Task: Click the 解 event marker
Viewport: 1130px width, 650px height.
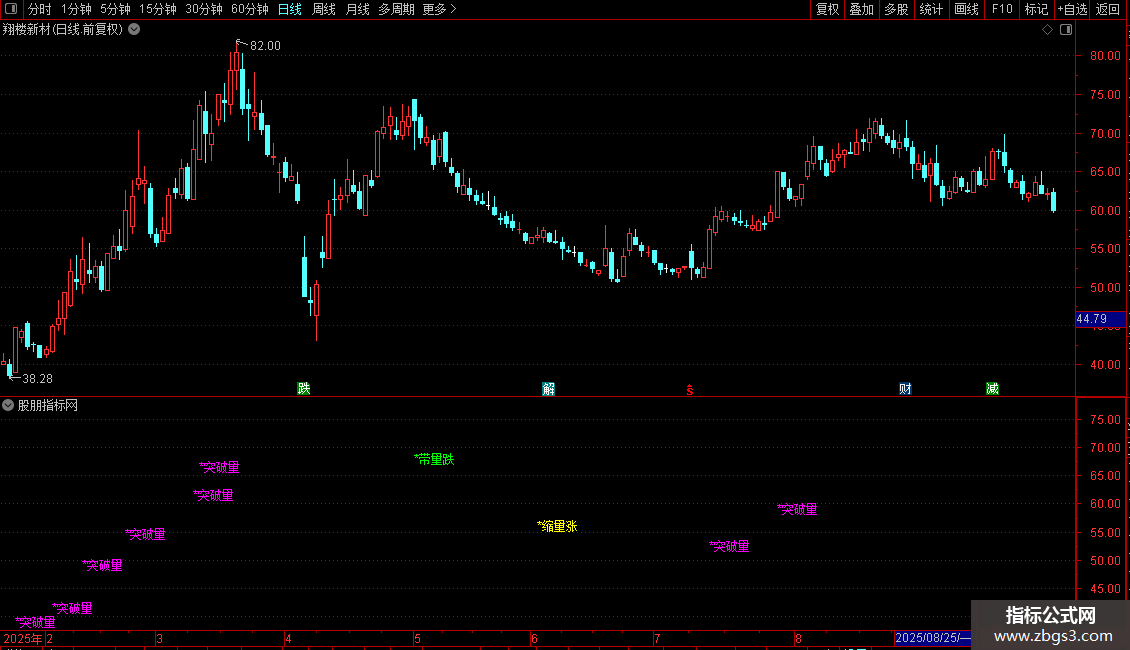Action: coord(548,389)
